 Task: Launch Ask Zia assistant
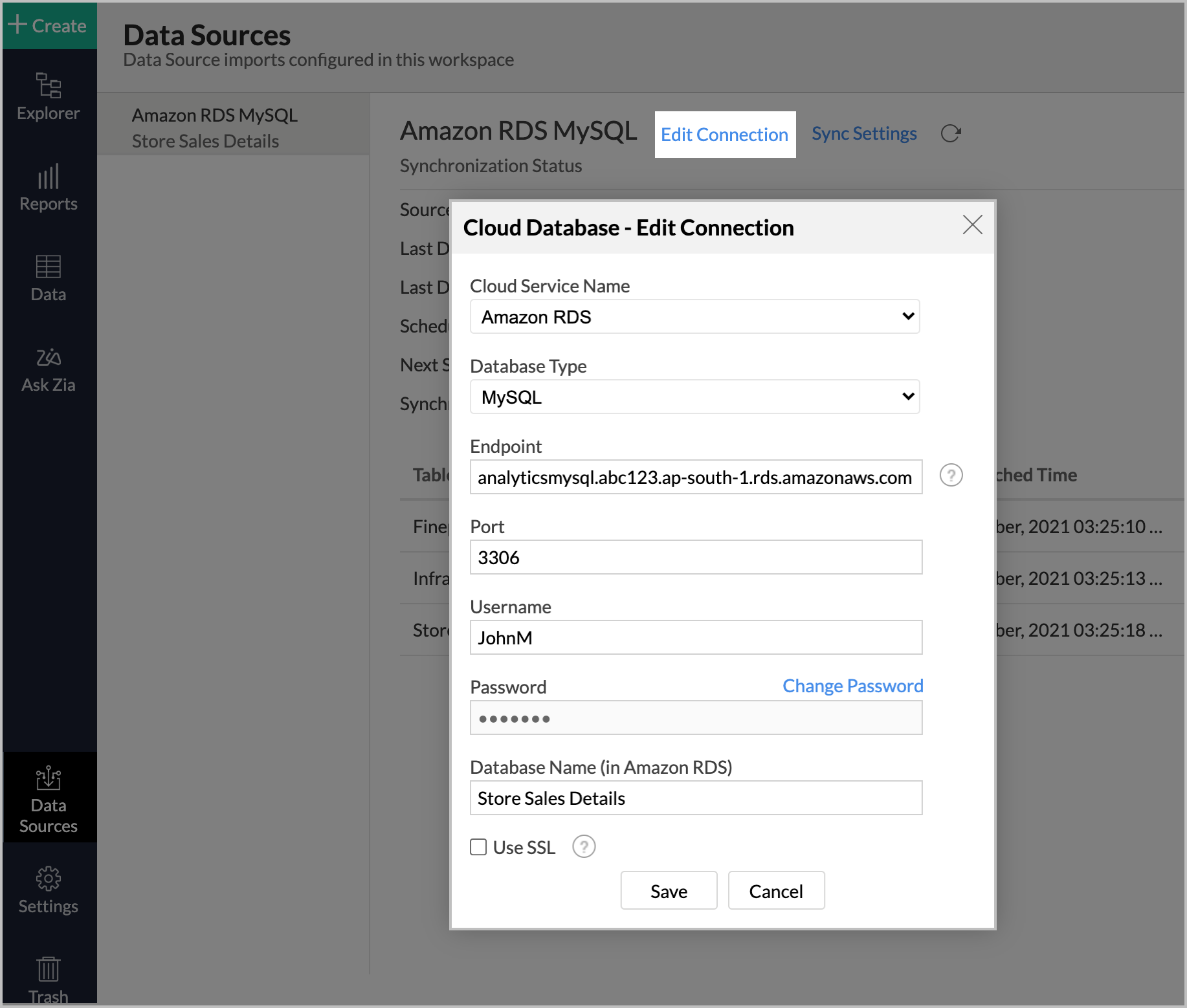pos(48,369)
